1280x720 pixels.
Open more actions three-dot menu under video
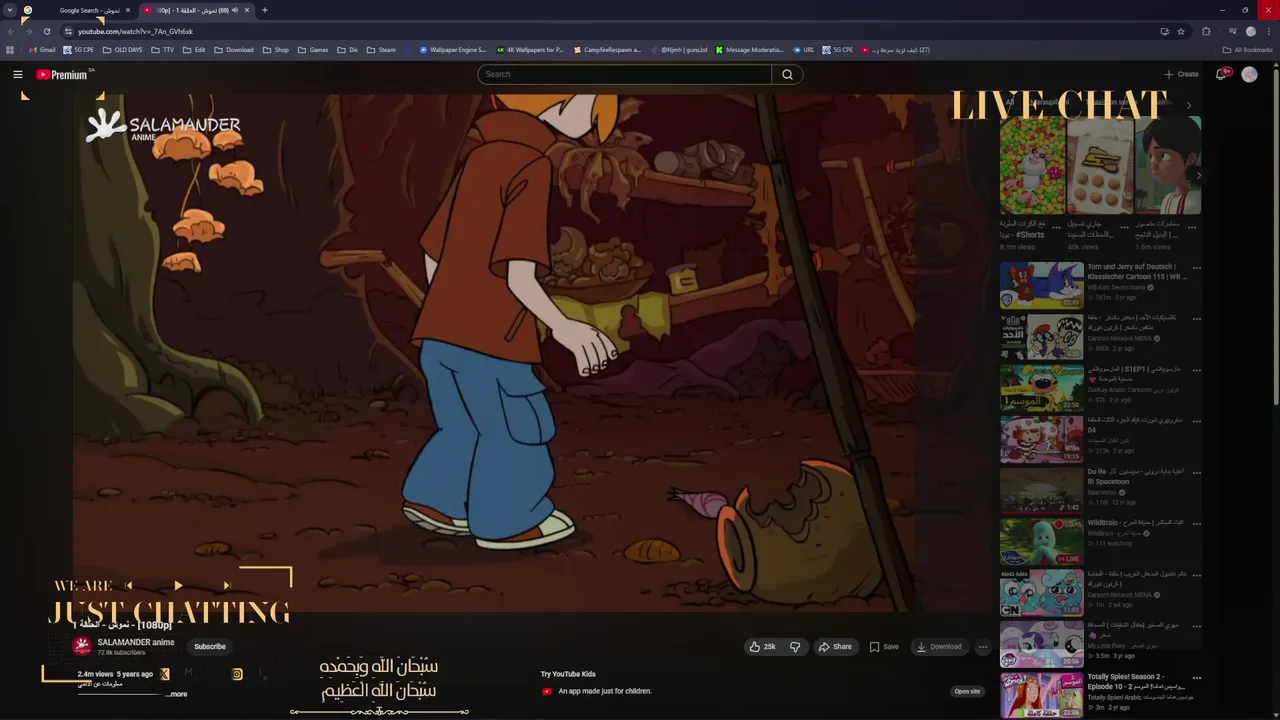[x=982, y=647]
